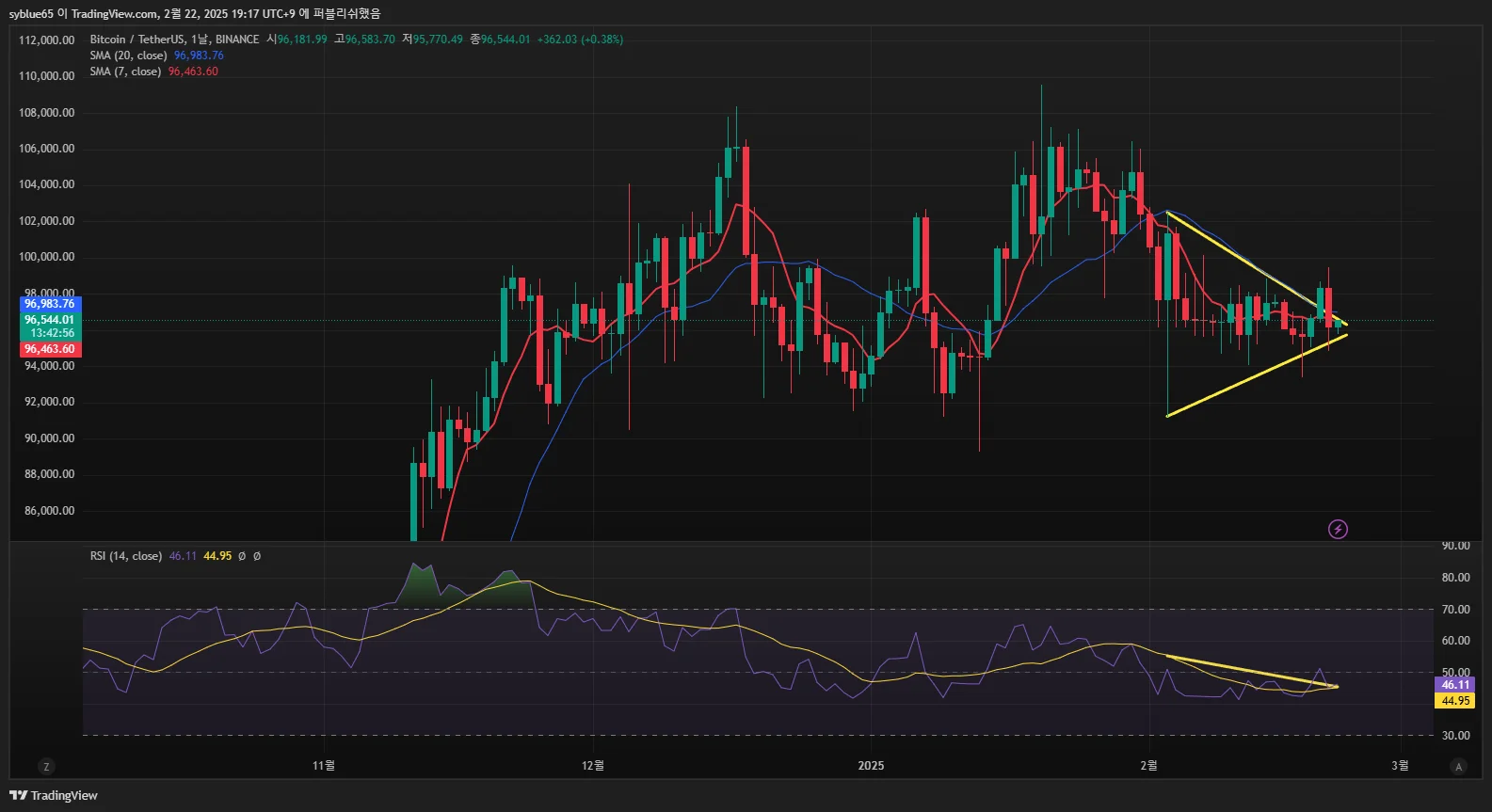The width and height of the screenshot is (1492, 812).
Task: Click the TradingView logo at bottom left
Action: coord(54,795)
